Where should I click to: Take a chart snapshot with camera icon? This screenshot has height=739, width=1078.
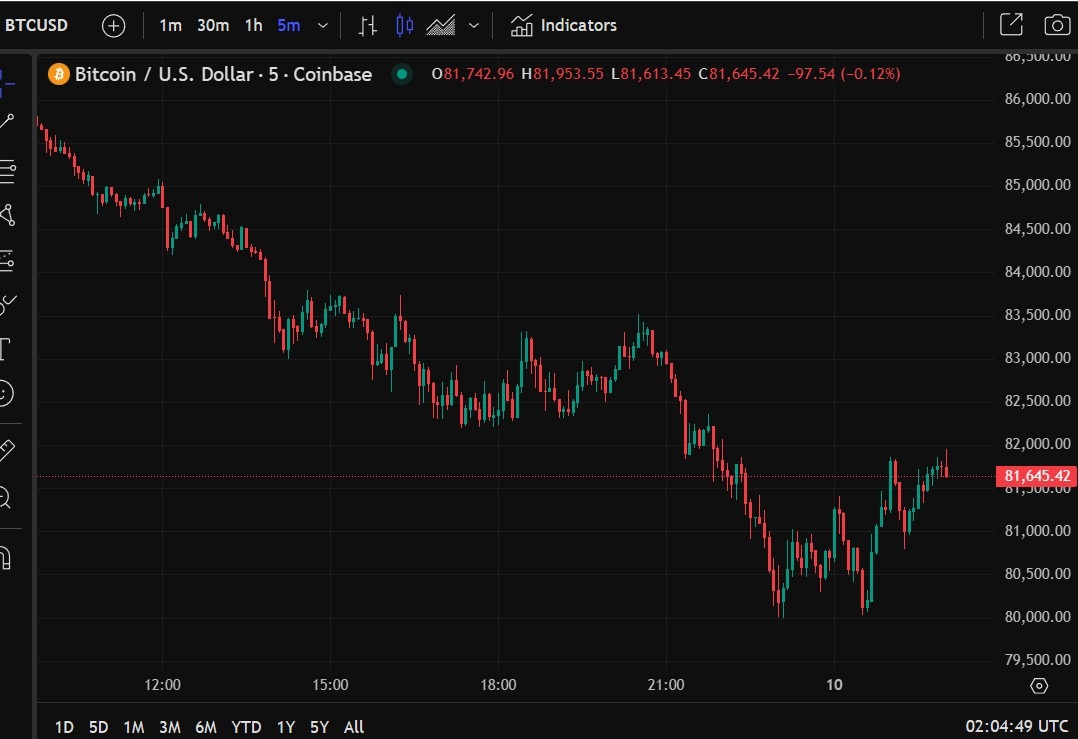pyautogui.click(x=1055, y=25)
